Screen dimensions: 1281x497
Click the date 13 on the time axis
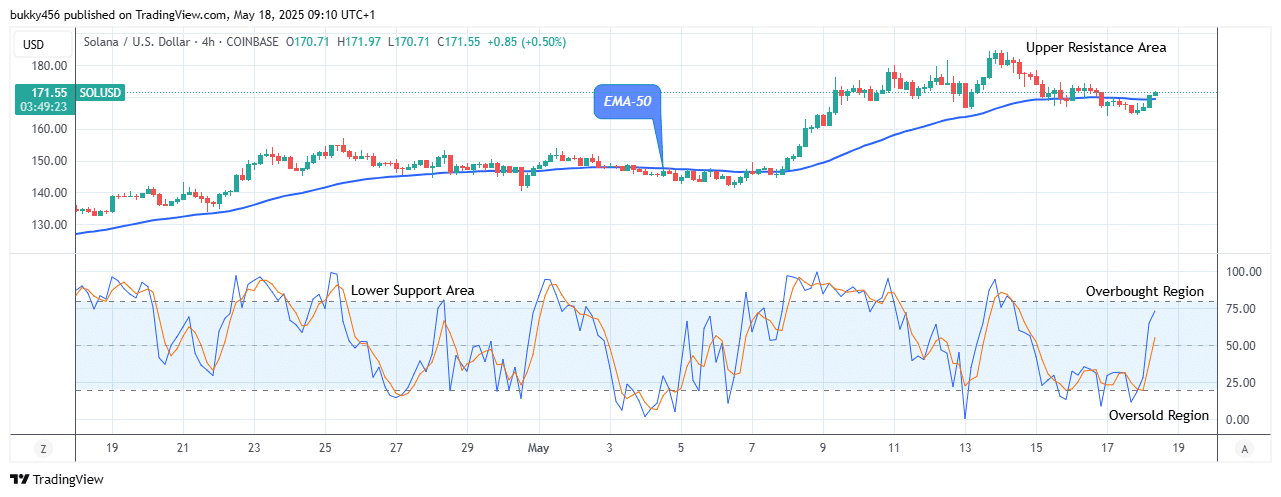[x=964, y=448]
